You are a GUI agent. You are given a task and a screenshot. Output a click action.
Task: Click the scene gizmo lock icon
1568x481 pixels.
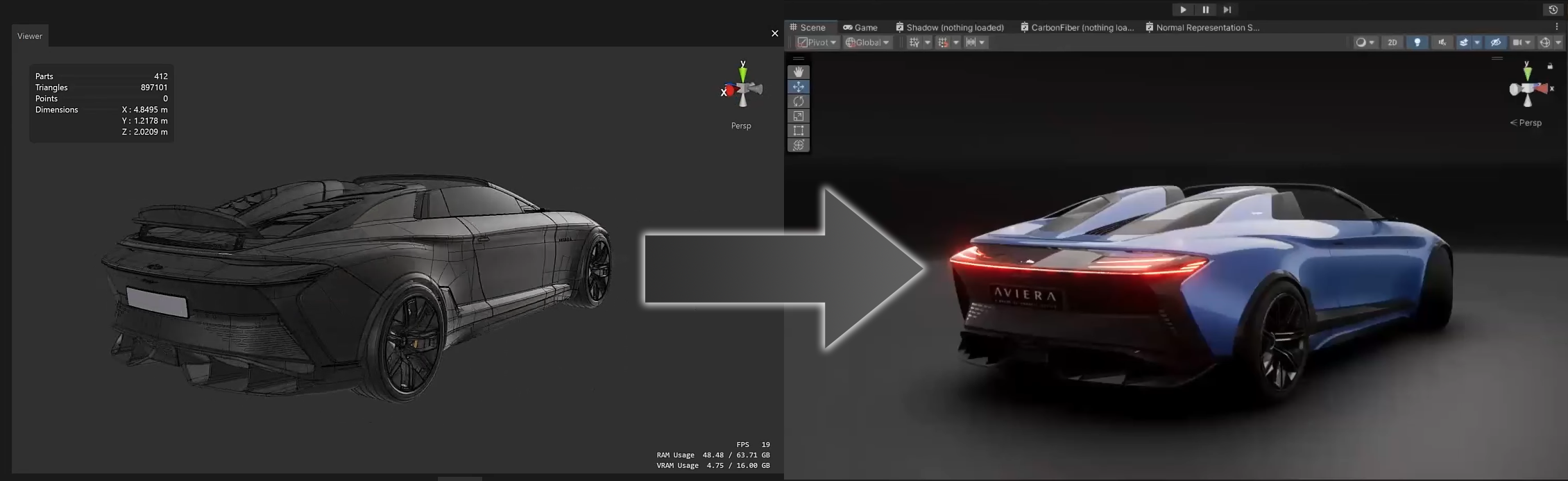pyautogui.click(x=1550, y=66)
